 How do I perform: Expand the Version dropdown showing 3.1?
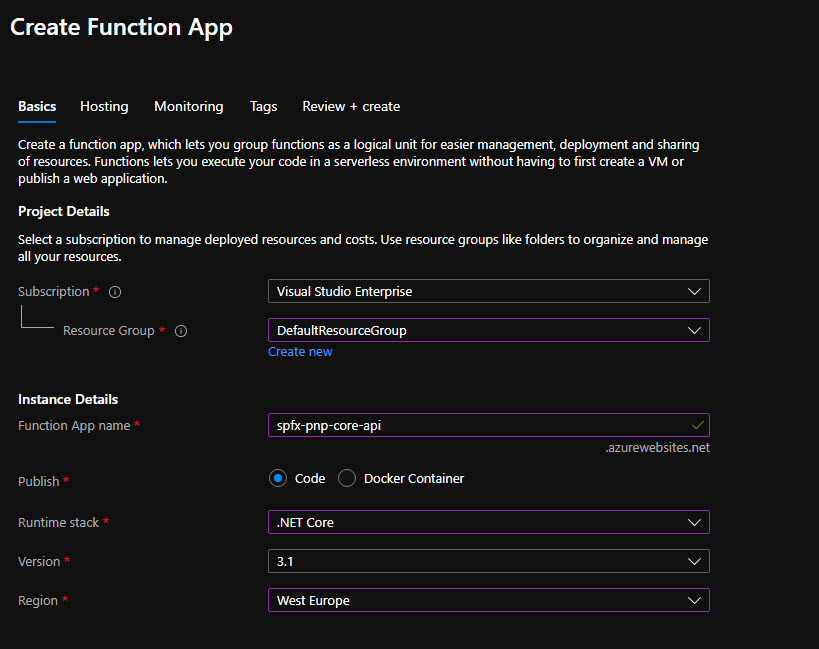(x=488, y=561)
